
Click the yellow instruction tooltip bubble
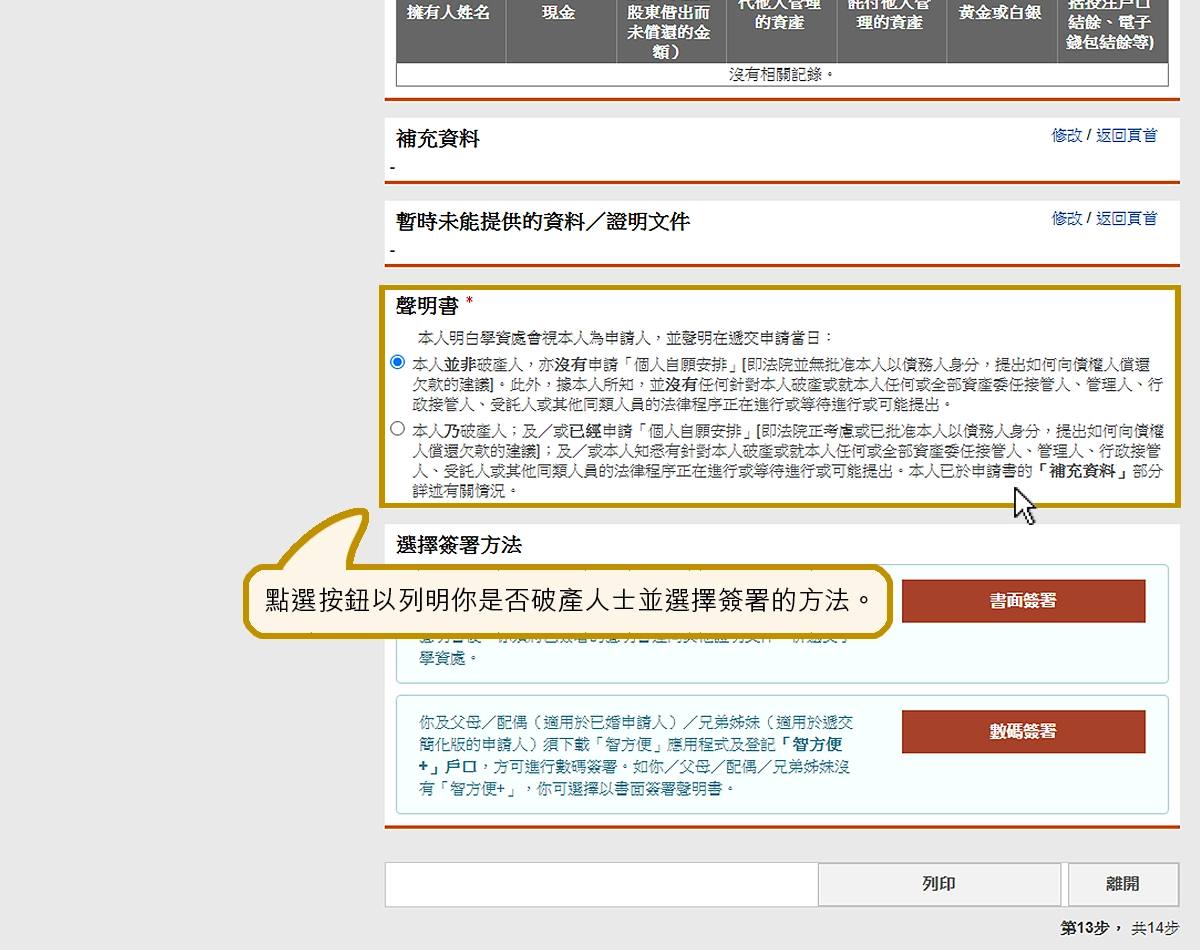coord(567,600)
